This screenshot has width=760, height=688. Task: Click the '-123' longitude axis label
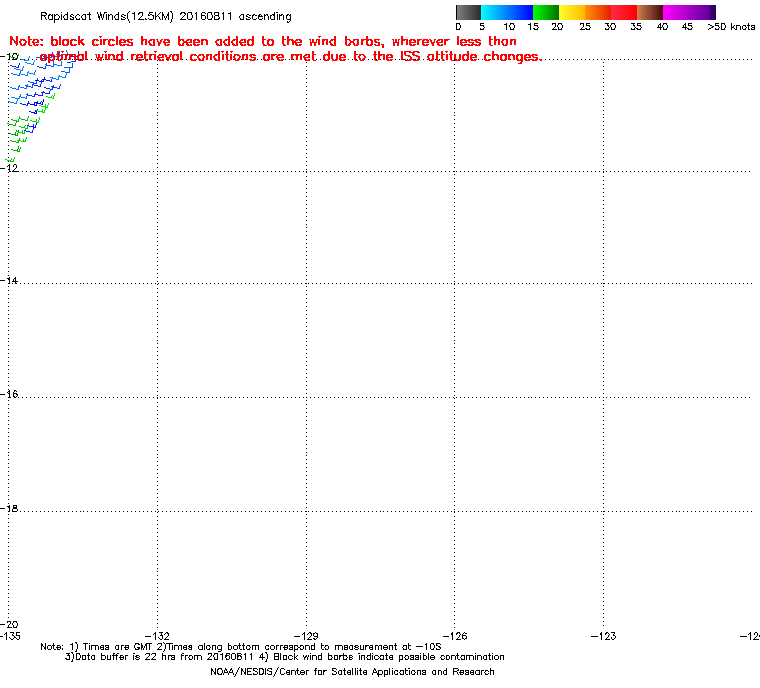click(603, 636)
